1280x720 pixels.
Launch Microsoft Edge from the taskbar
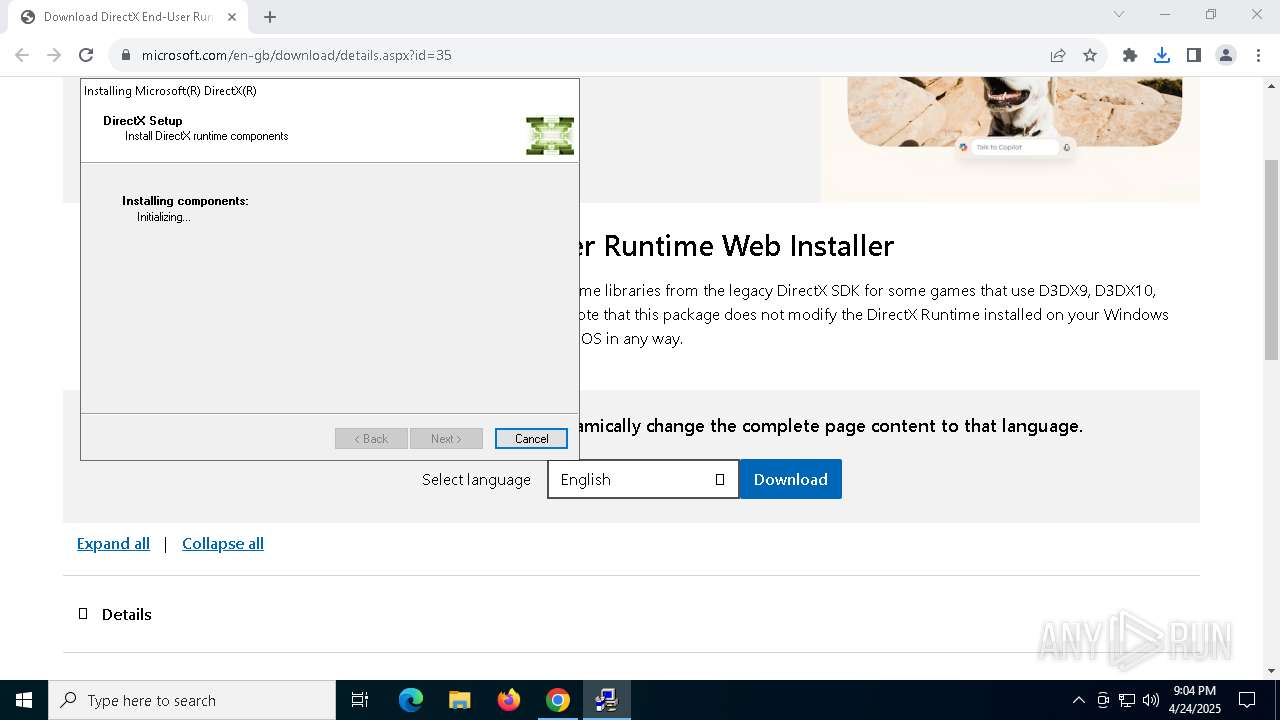(x=411, y=700)
